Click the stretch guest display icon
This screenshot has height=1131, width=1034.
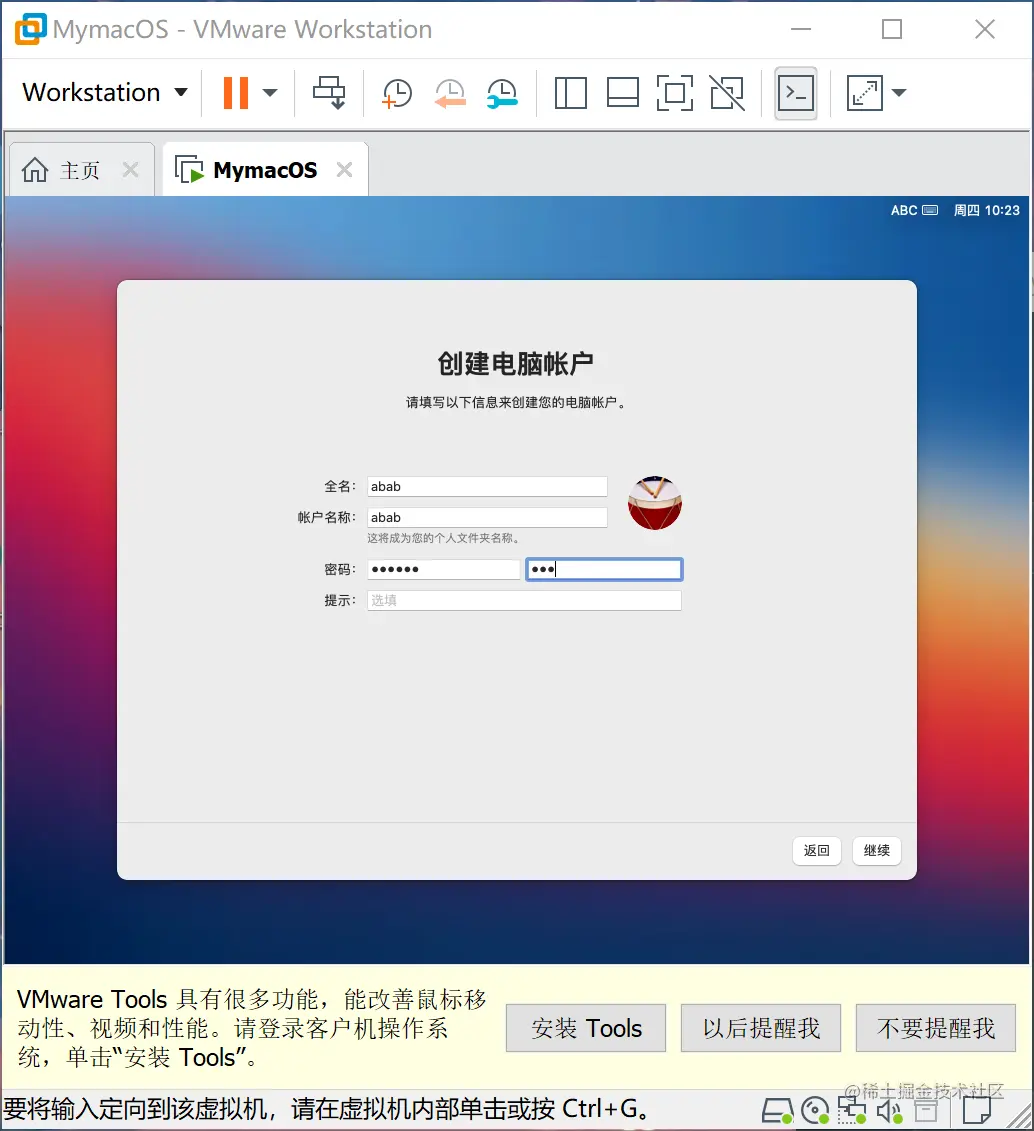coord(864,93)
